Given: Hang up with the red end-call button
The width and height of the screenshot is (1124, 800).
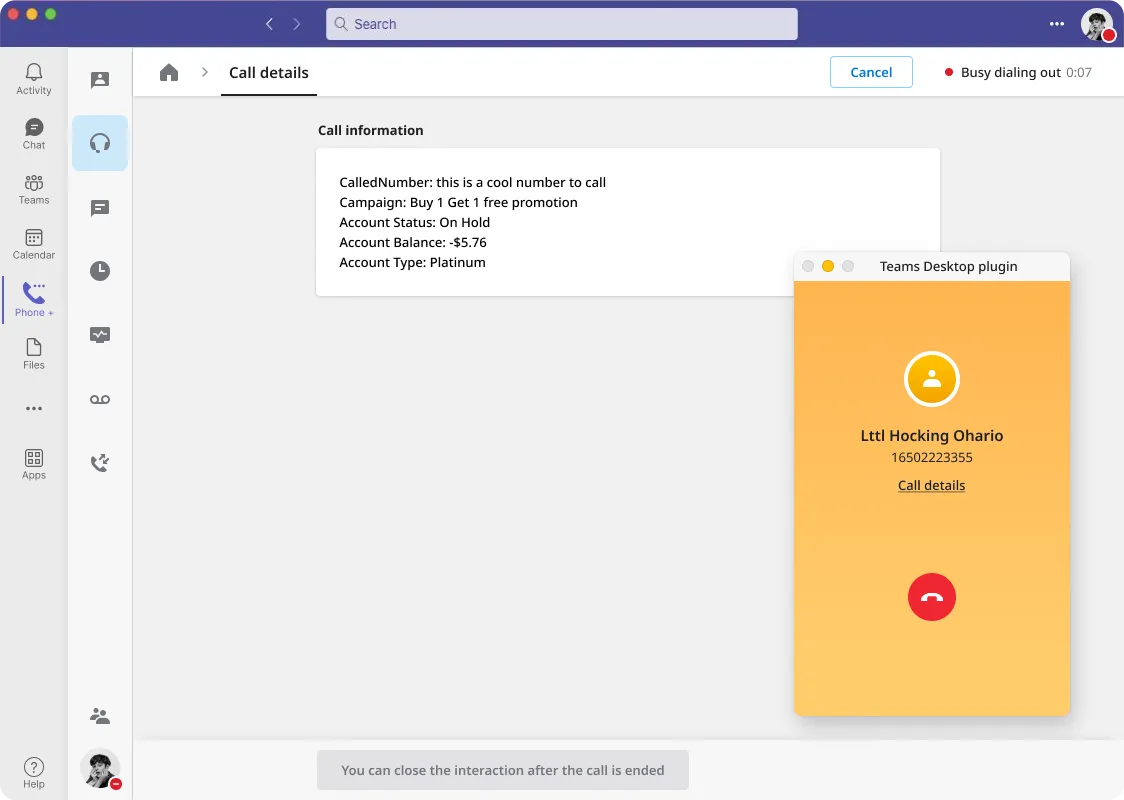Looking at the screenshot, I should point(931,597).
